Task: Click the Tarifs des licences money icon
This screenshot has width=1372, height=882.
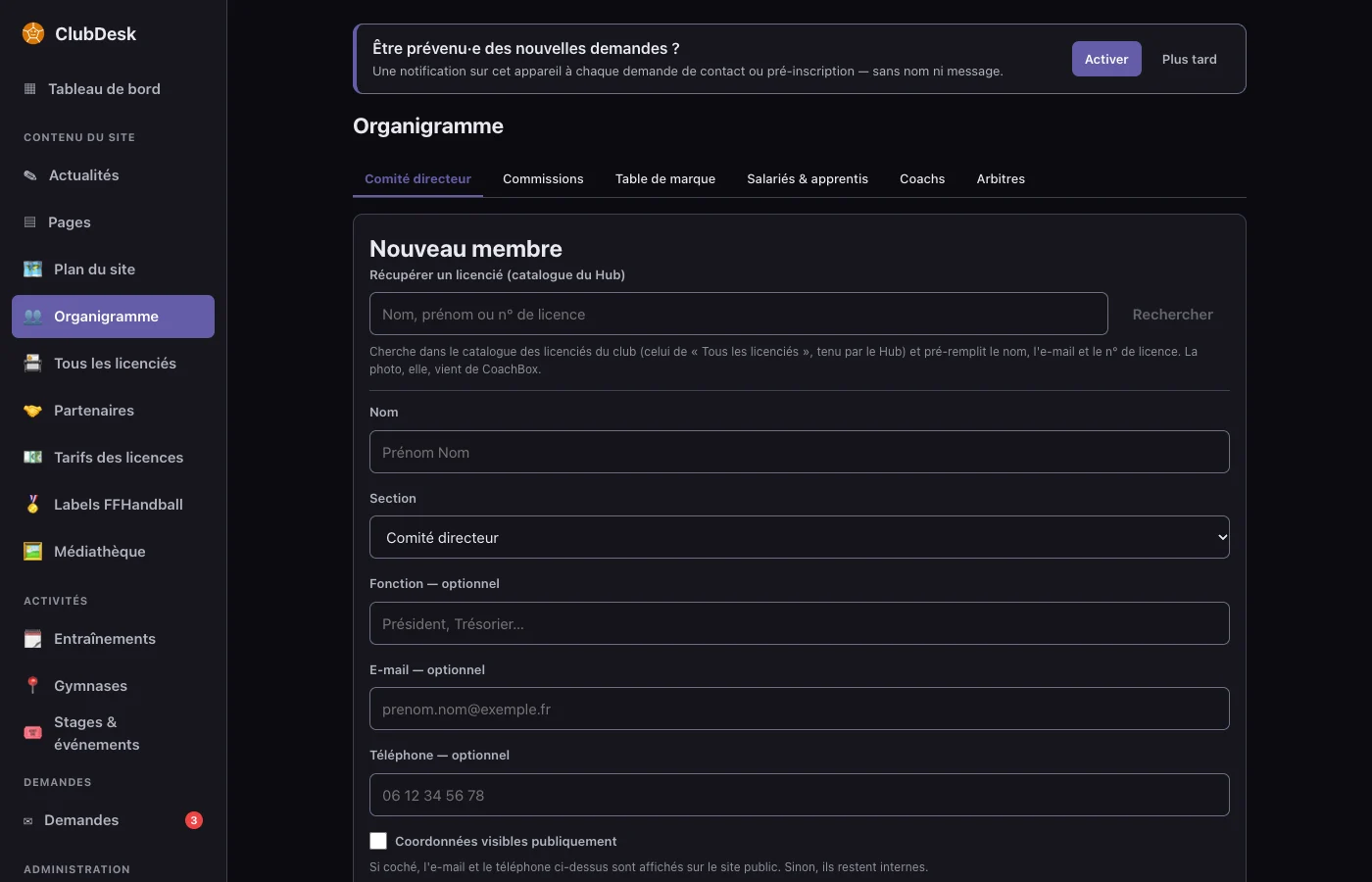Action: 32,458
